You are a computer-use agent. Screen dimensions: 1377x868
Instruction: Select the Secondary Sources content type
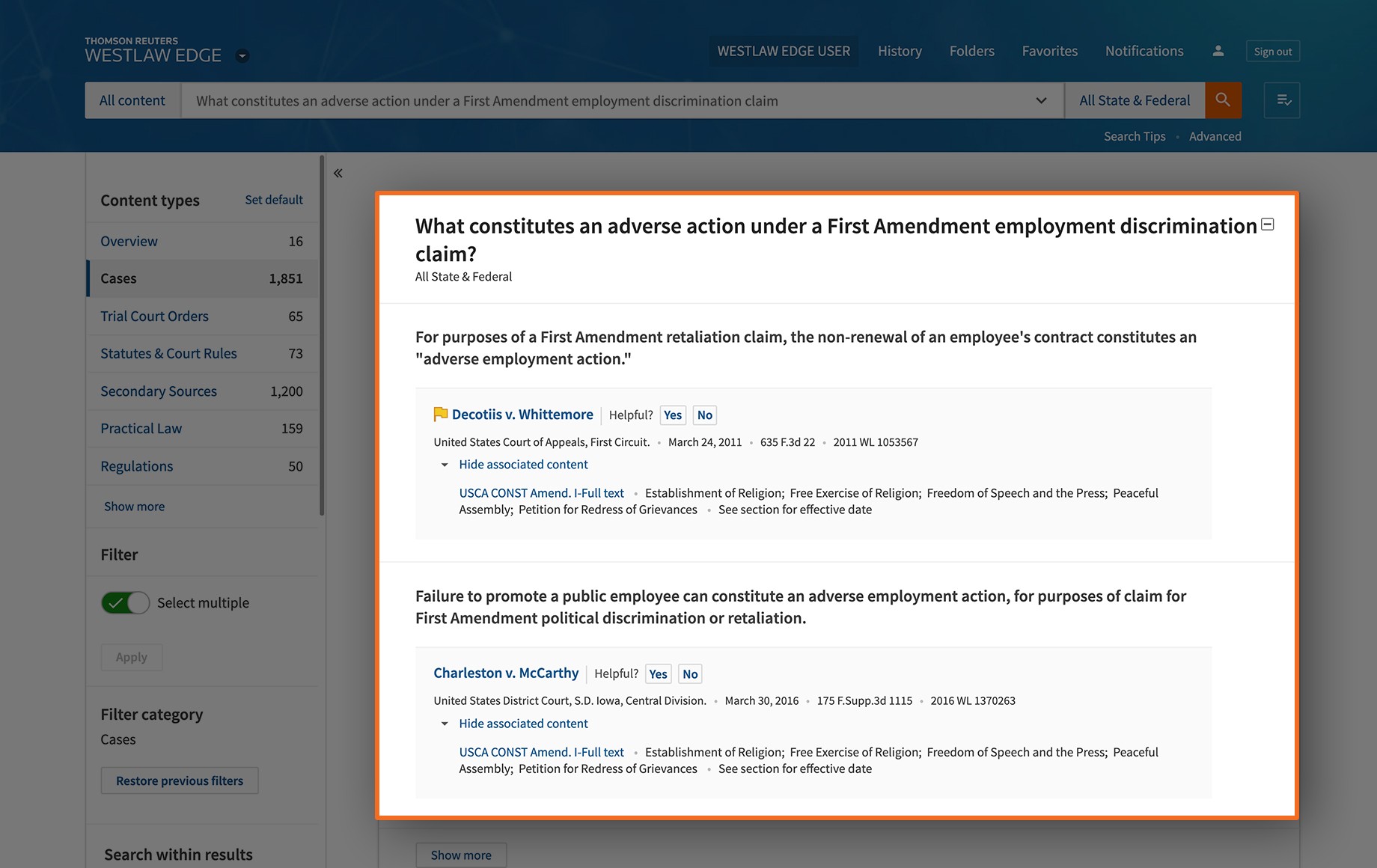(159, 391)
